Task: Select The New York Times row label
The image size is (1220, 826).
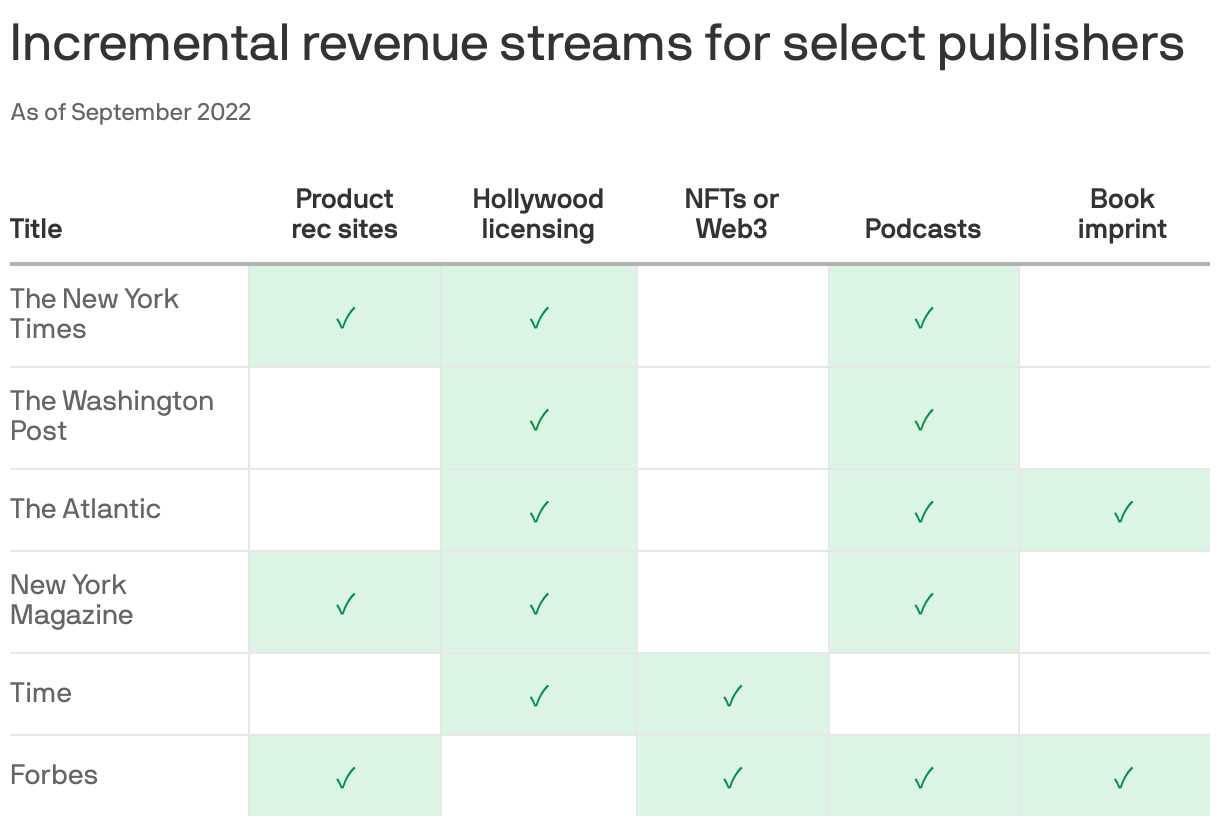Action: point(94,314)
